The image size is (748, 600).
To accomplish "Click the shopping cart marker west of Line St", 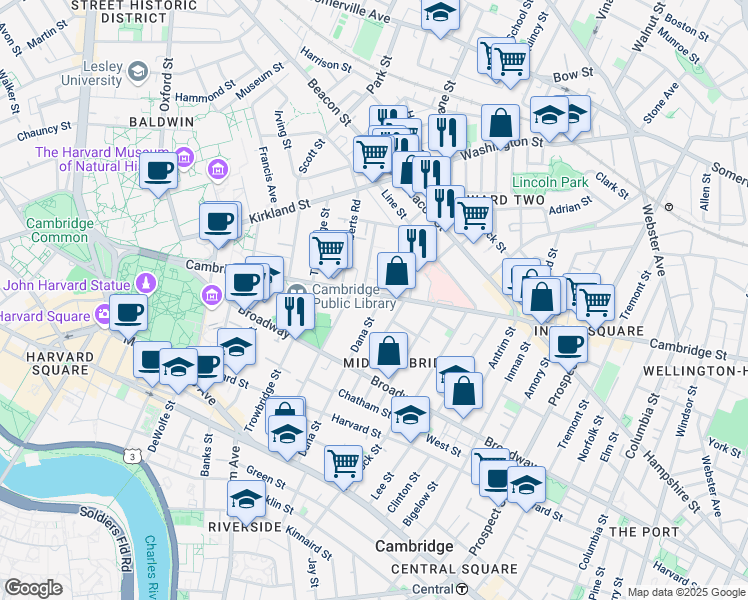I will 373,159.
